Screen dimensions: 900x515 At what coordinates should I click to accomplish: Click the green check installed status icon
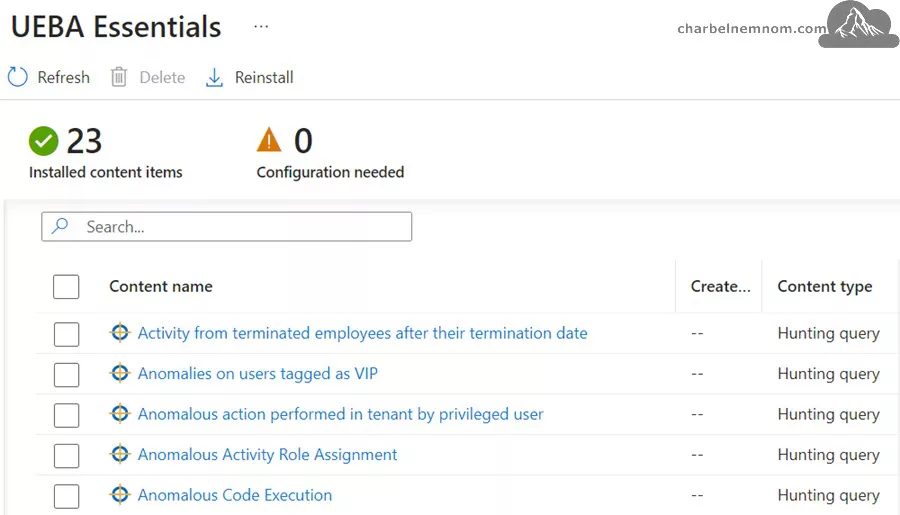[x=44, y=141]
